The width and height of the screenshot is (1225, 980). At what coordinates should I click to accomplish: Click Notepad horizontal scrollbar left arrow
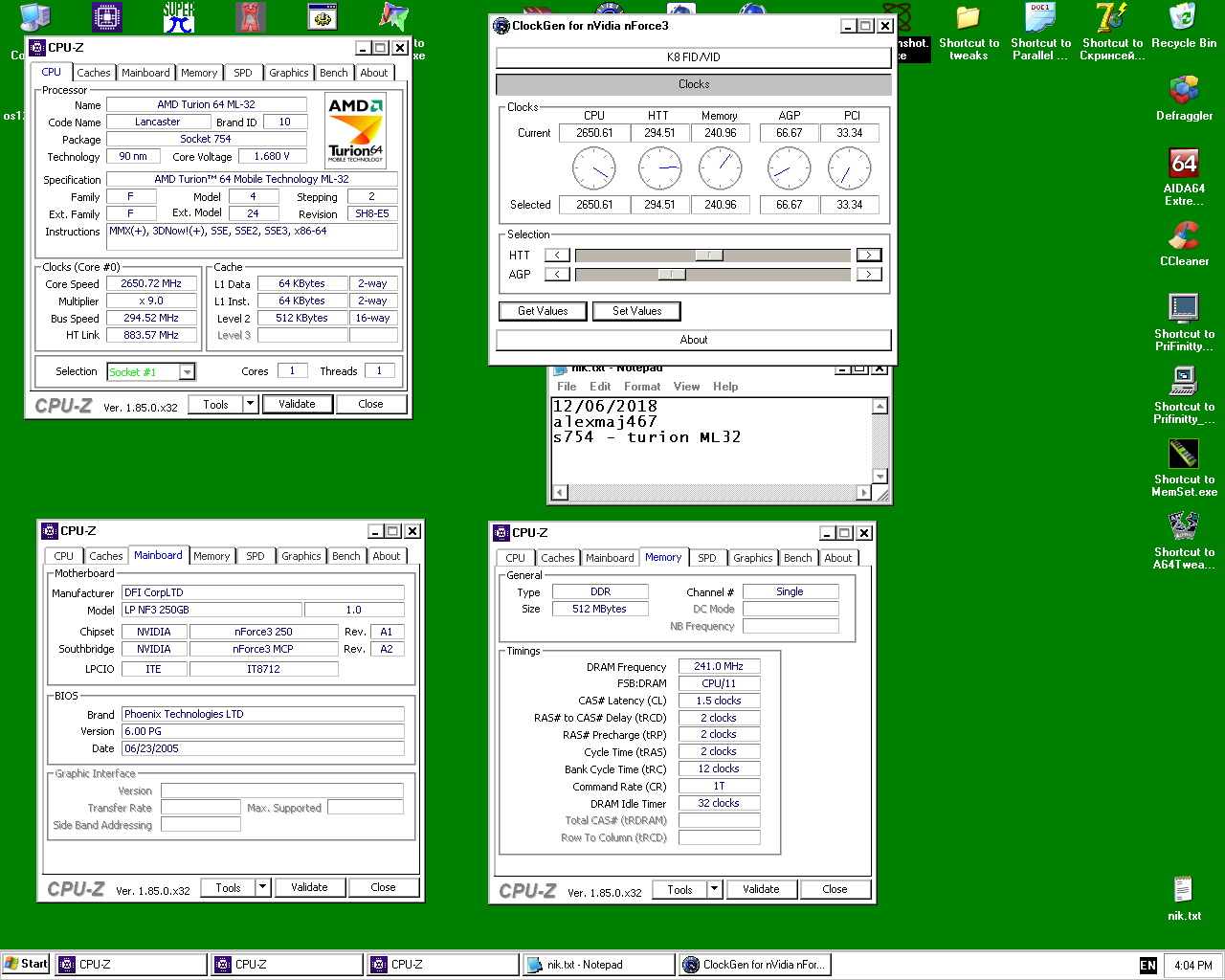[561, 492]
